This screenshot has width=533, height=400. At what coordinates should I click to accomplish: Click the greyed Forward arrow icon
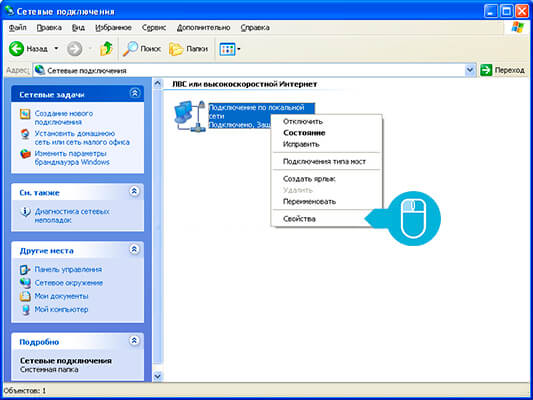click(74, 49)
